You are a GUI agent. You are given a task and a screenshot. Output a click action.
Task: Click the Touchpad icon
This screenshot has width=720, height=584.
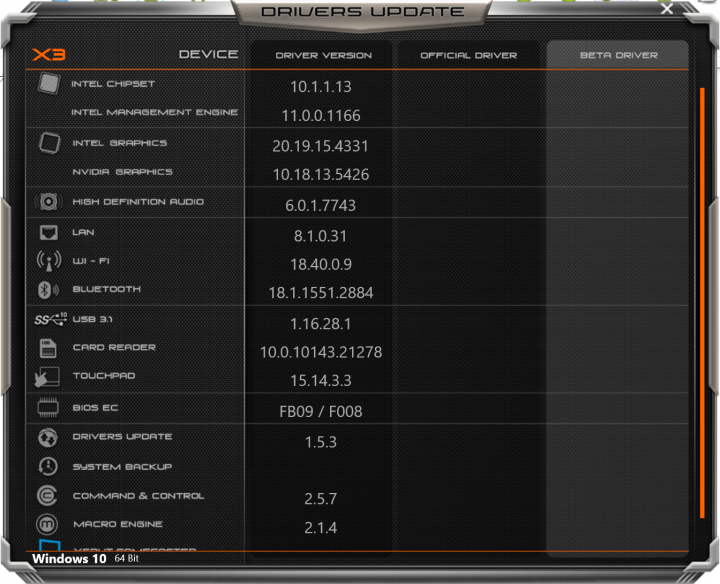tap(47, 377)
